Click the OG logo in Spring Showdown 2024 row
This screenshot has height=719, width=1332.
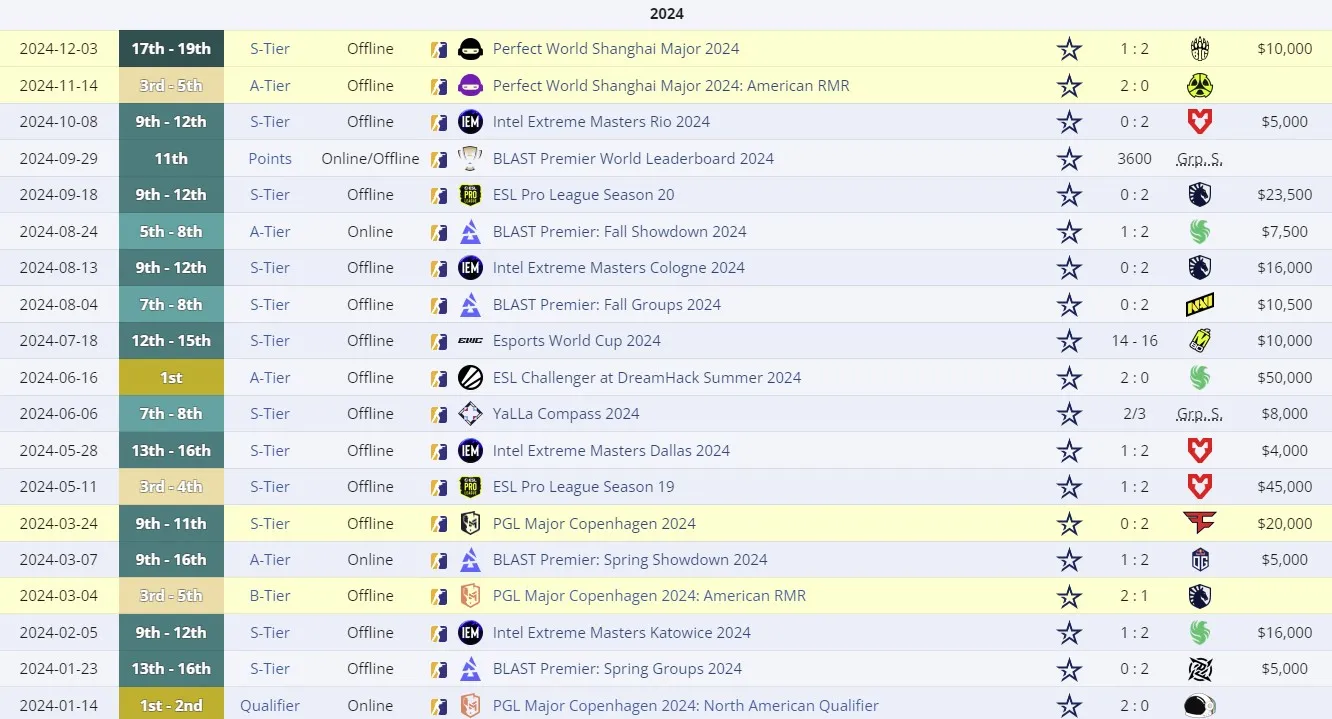tap(1200, 560)
